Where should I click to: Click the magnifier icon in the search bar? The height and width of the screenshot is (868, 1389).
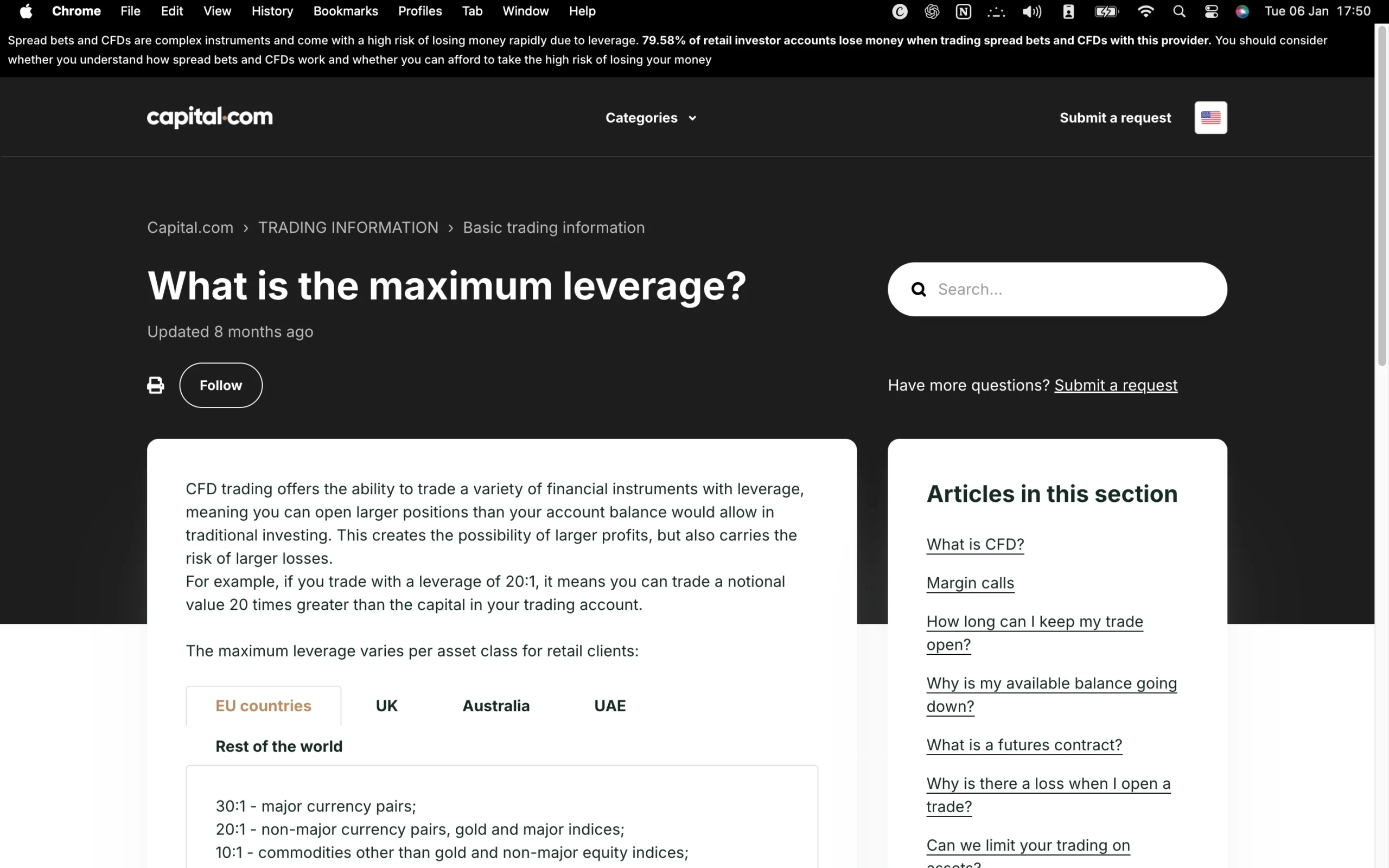(x=919, y=289)
